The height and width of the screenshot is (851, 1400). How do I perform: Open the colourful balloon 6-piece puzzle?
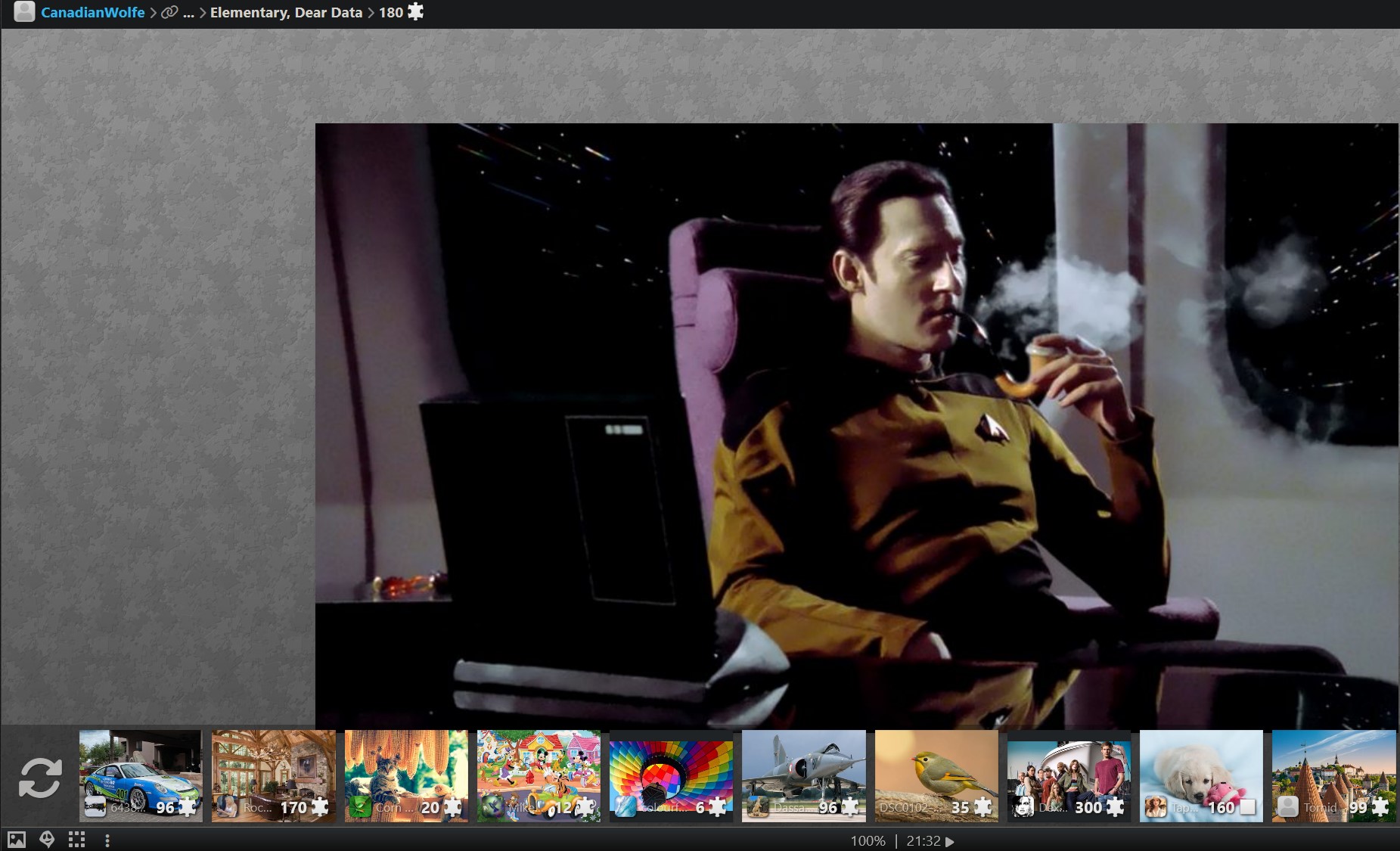[x=671, y=775]
